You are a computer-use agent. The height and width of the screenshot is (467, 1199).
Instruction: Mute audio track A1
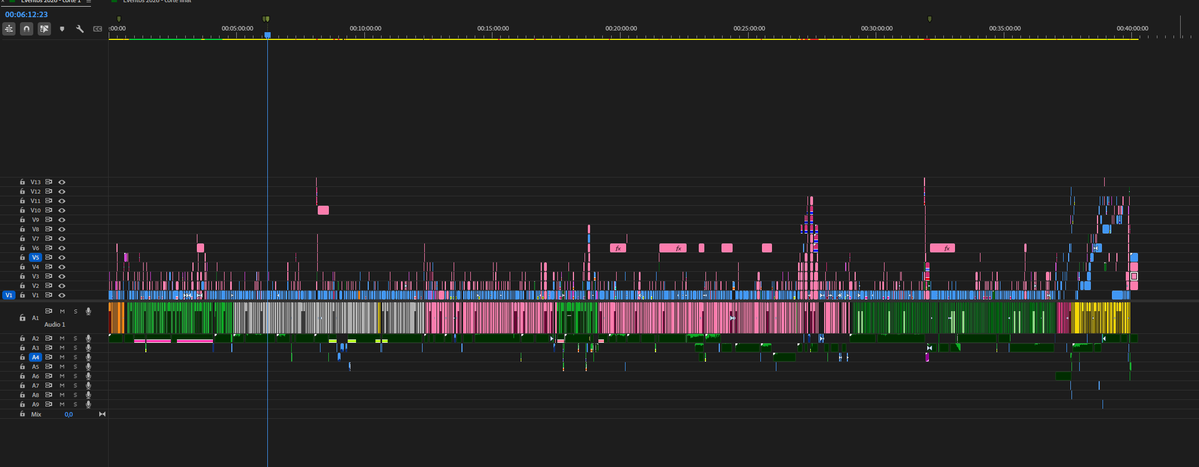click(62, 311)
